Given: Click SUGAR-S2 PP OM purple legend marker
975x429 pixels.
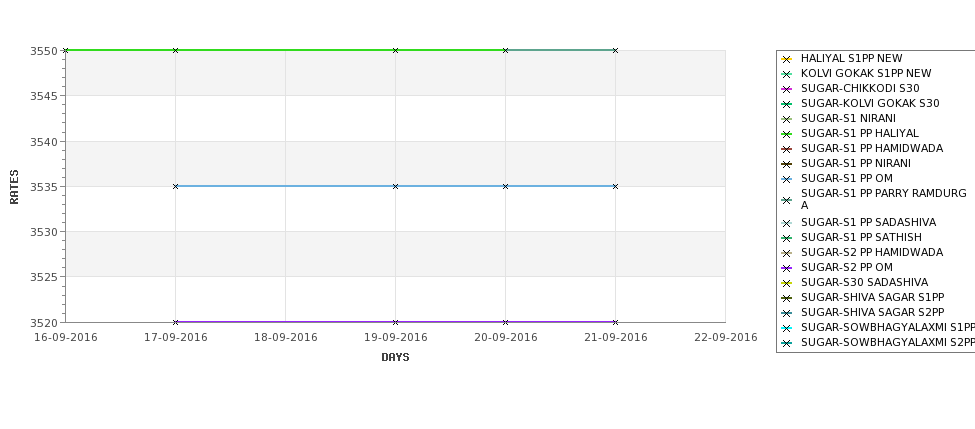Looking at the screenshot, I should [787, 268].
